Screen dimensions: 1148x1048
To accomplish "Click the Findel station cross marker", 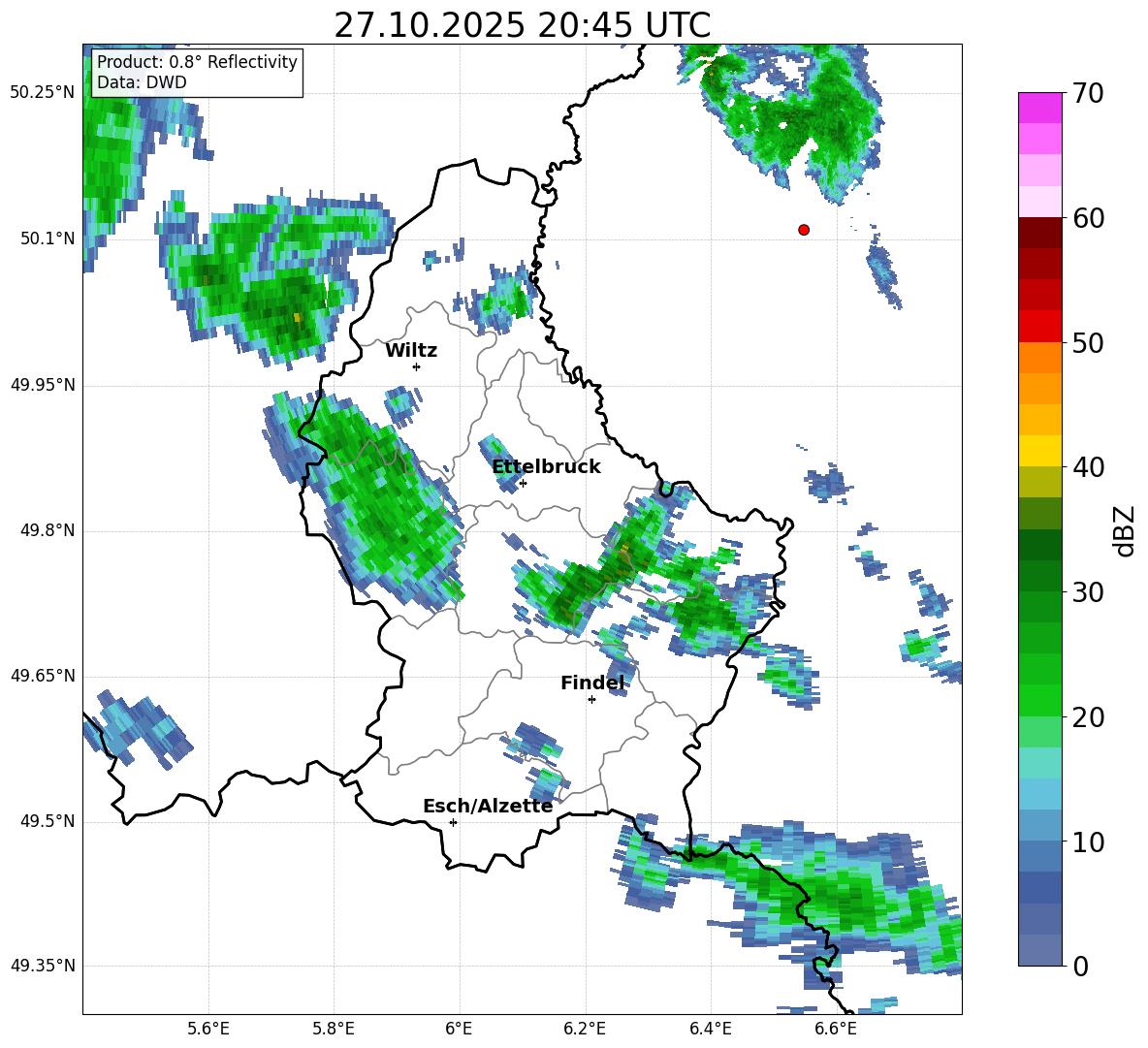I will [591, 700].
